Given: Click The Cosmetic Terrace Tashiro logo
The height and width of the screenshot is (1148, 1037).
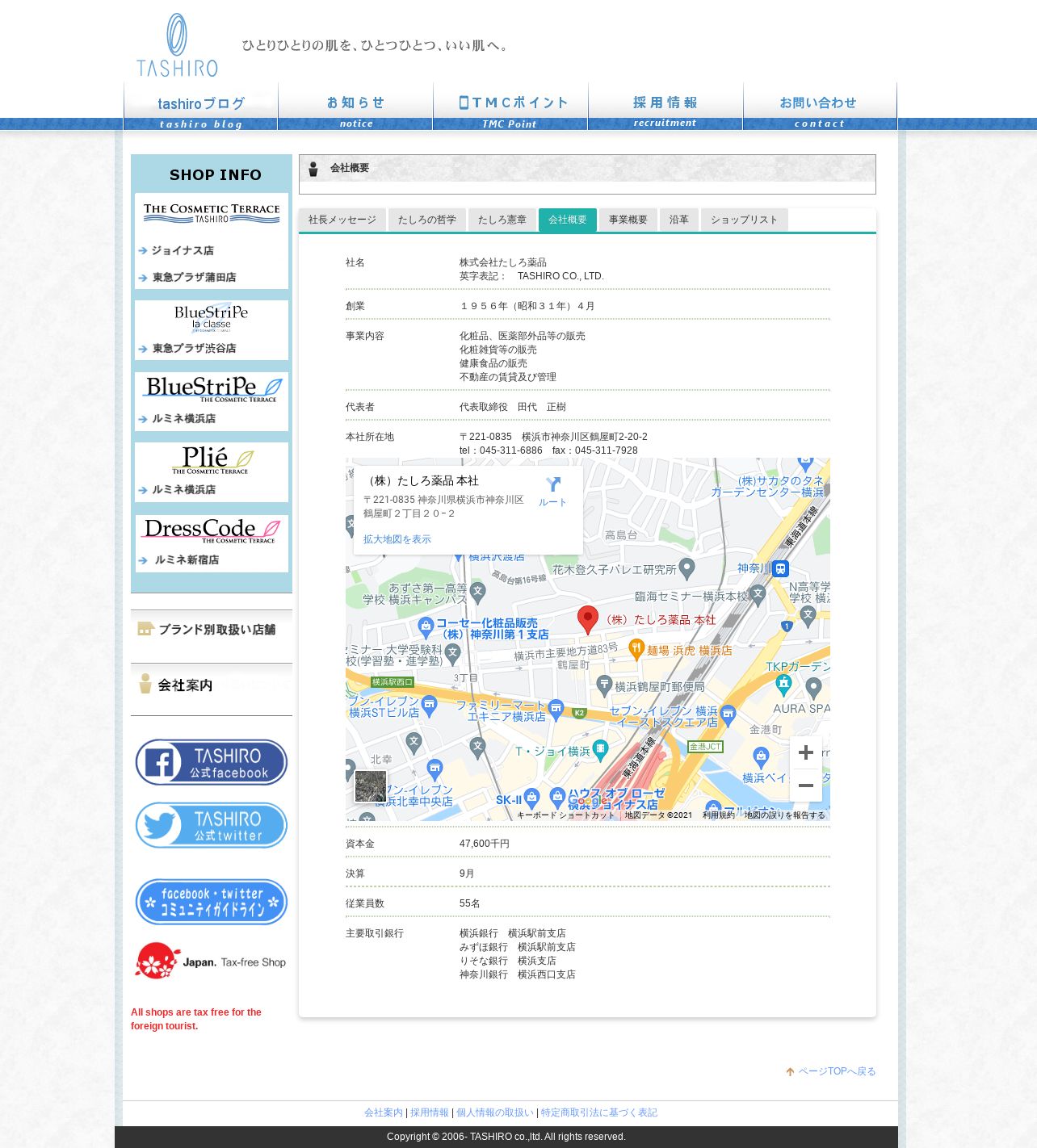Looking at the screenshot, I should [212, 213].
